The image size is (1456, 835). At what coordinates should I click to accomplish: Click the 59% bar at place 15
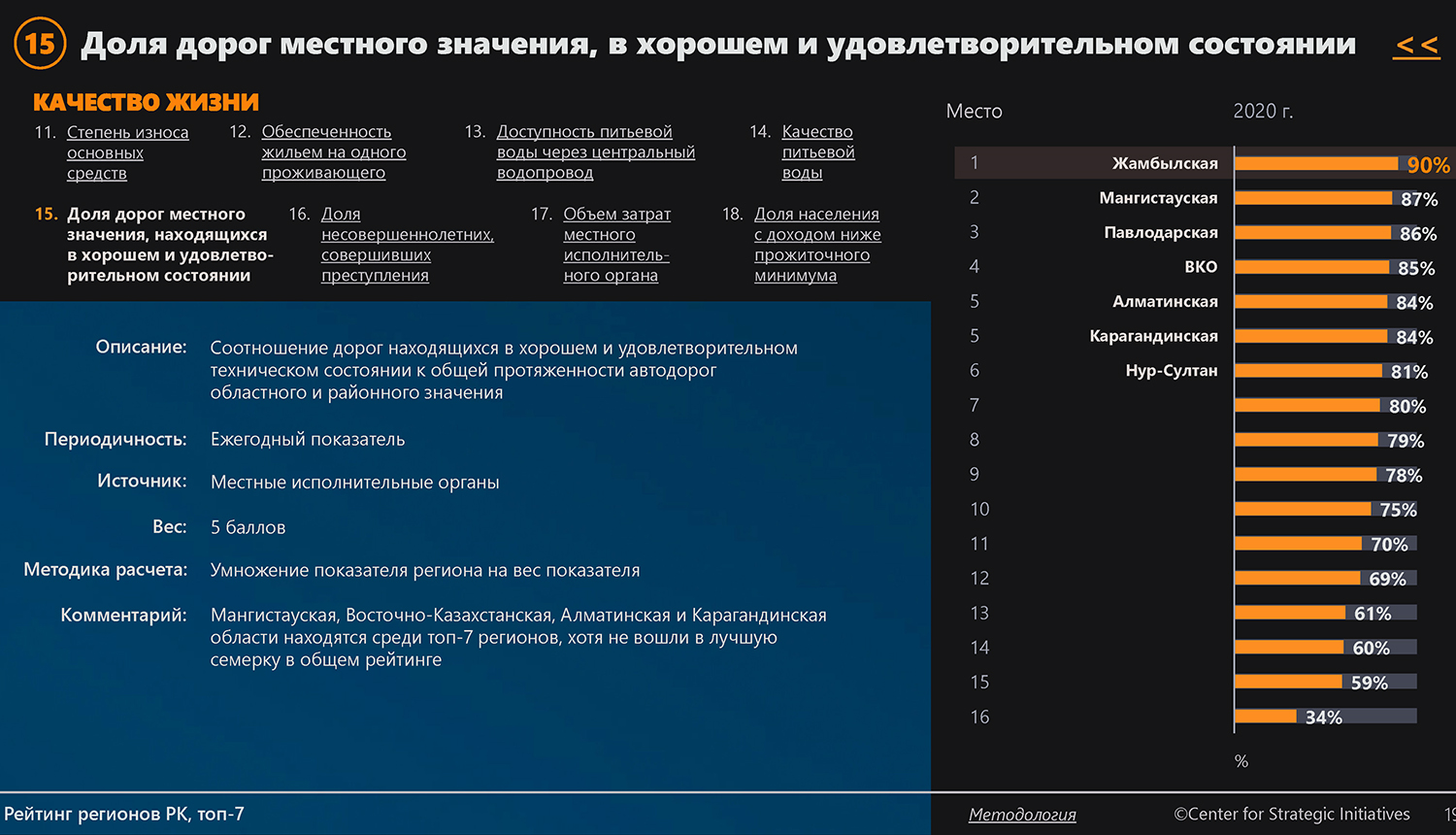click(x=1288, y=682)
